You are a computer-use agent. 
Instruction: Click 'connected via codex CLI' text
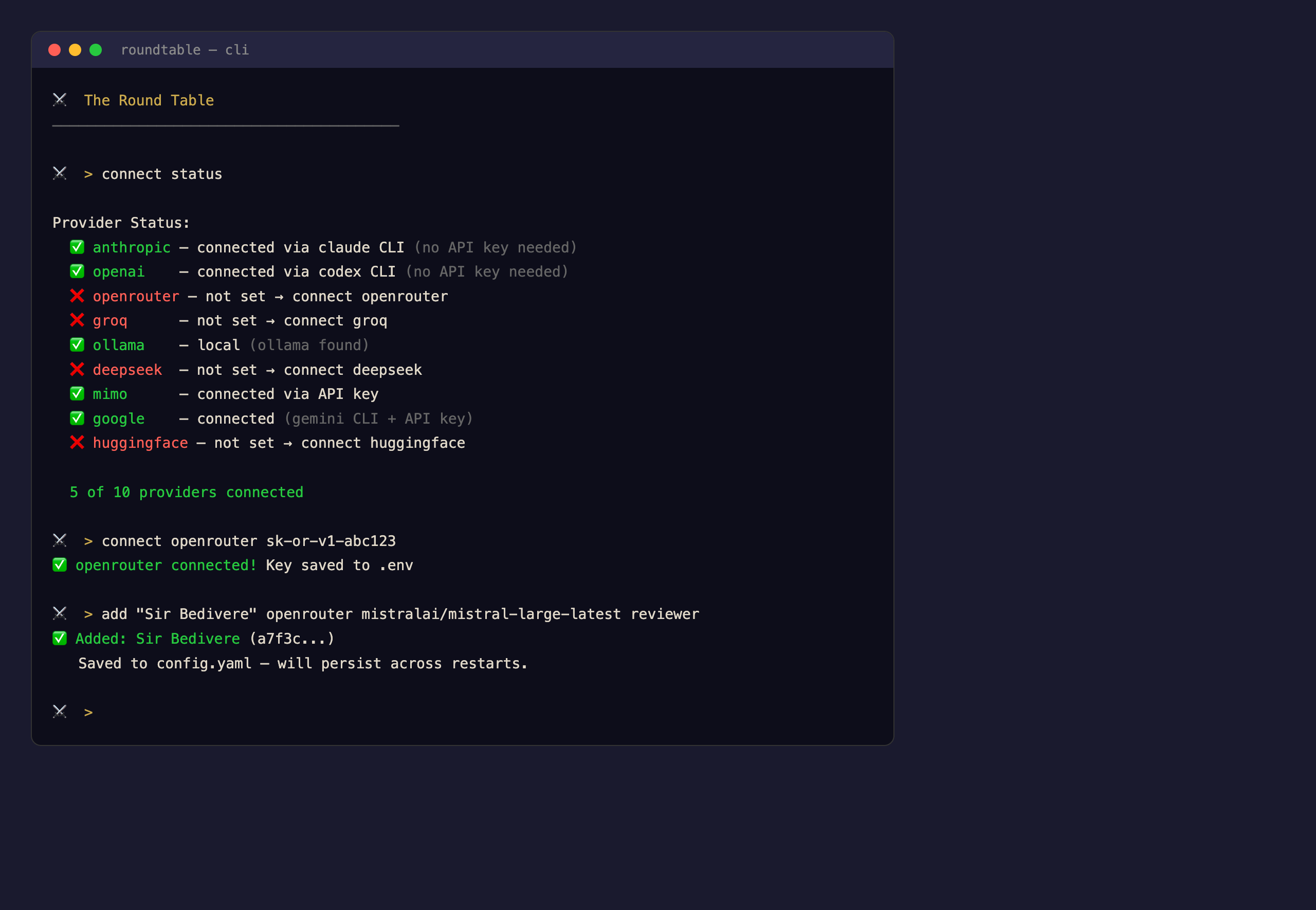(x=297, y=272)
